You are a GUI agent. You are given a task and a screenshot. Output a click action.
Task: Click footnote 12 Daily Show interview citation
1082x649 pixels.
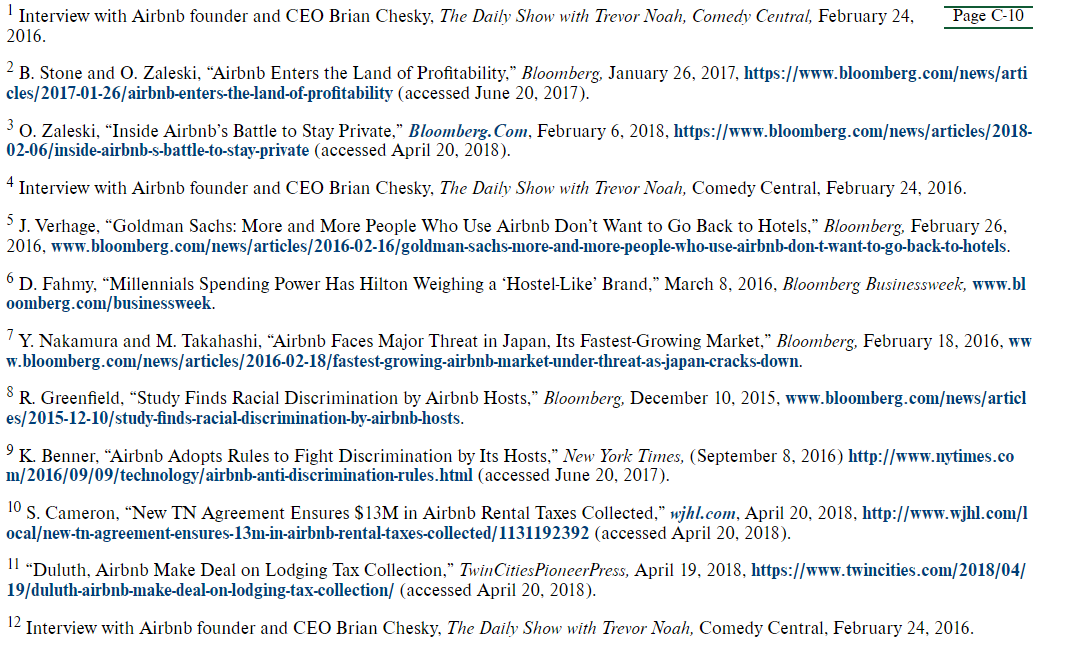tap(500, 628)
